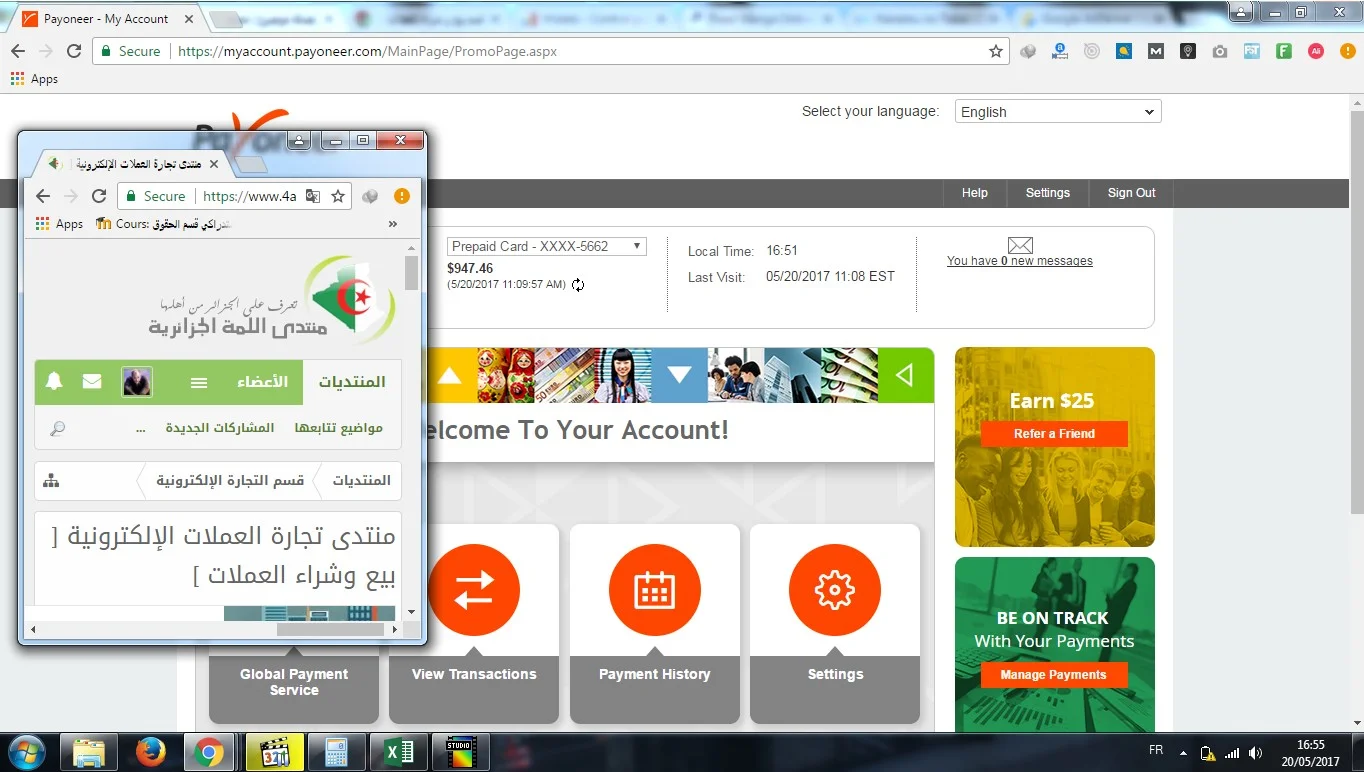Image resolution: width=1364 pixels, height=772 pixels.
Task: Open the forum mail envelope icon
Action: (92, 381)
